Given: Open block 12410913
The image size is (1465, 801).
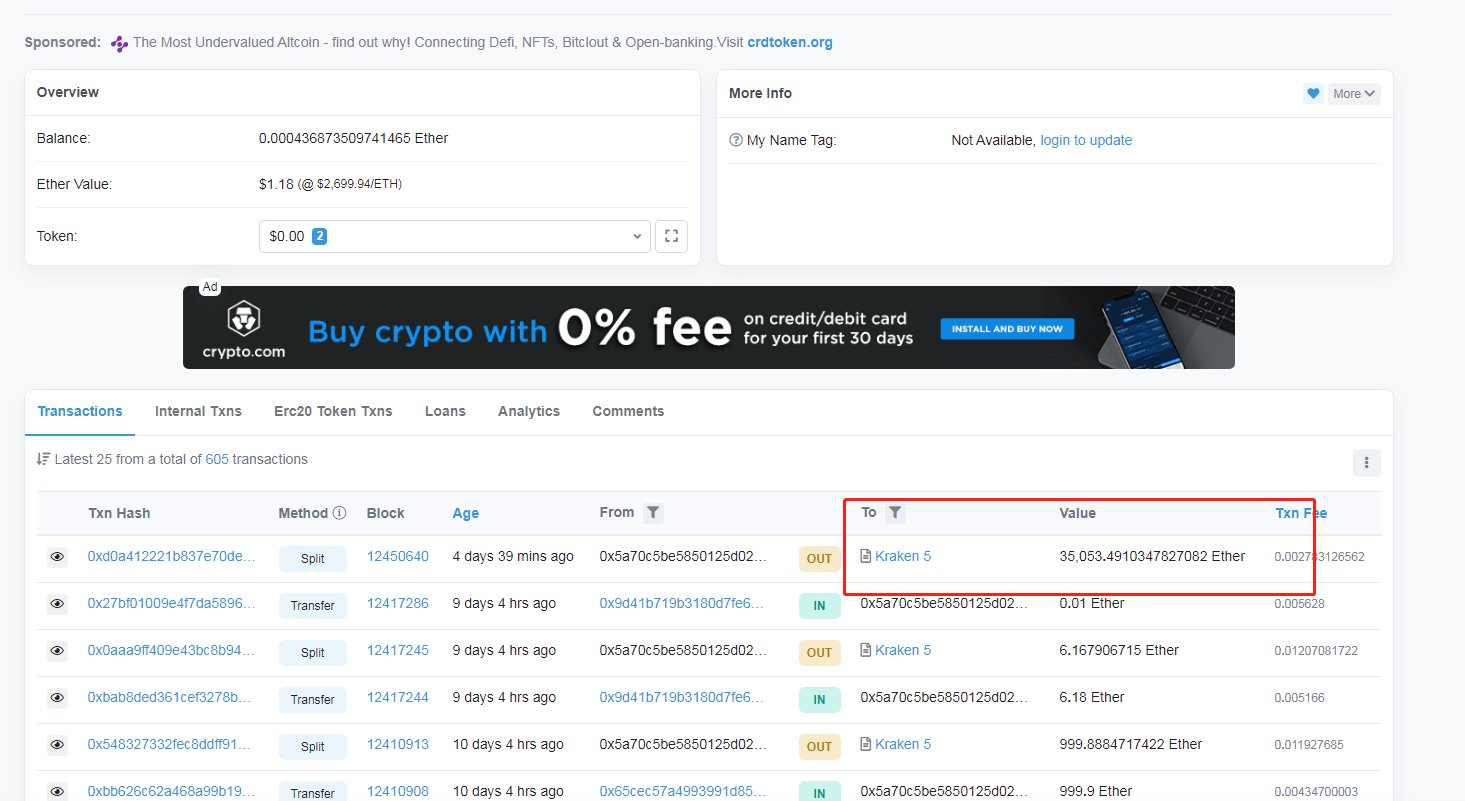Looking at the screenshot, I should 398,745.
